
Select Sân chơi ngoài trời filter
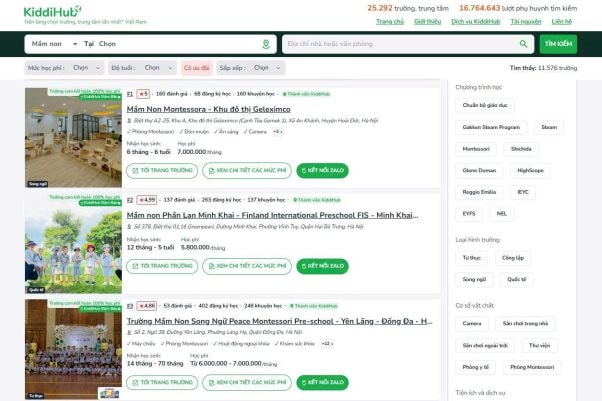[485, 345]
